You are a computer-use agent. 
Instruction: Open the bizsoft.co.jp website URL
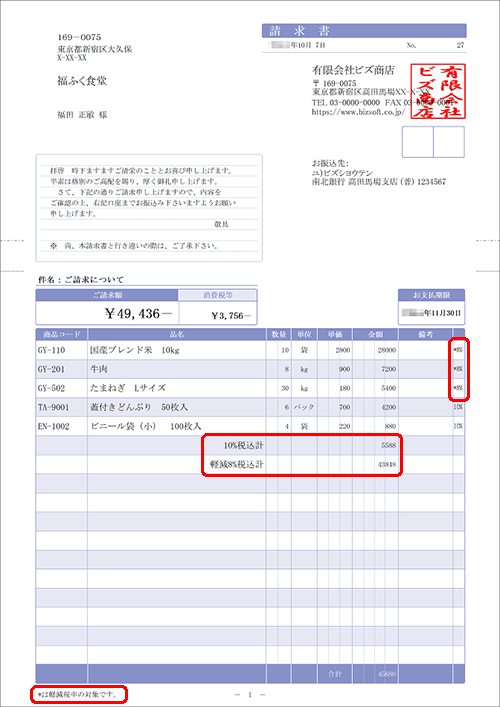(x=358, y=112)
